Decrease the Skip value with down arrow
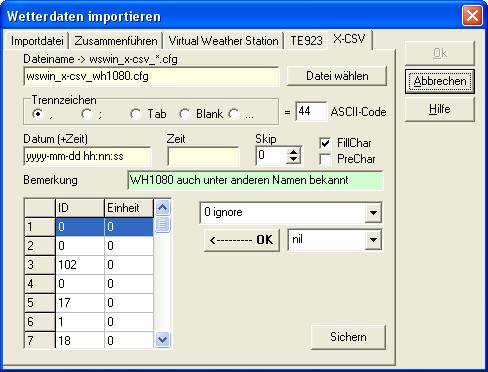This screenshot has height=372, width=488. [x=293, y=159]
